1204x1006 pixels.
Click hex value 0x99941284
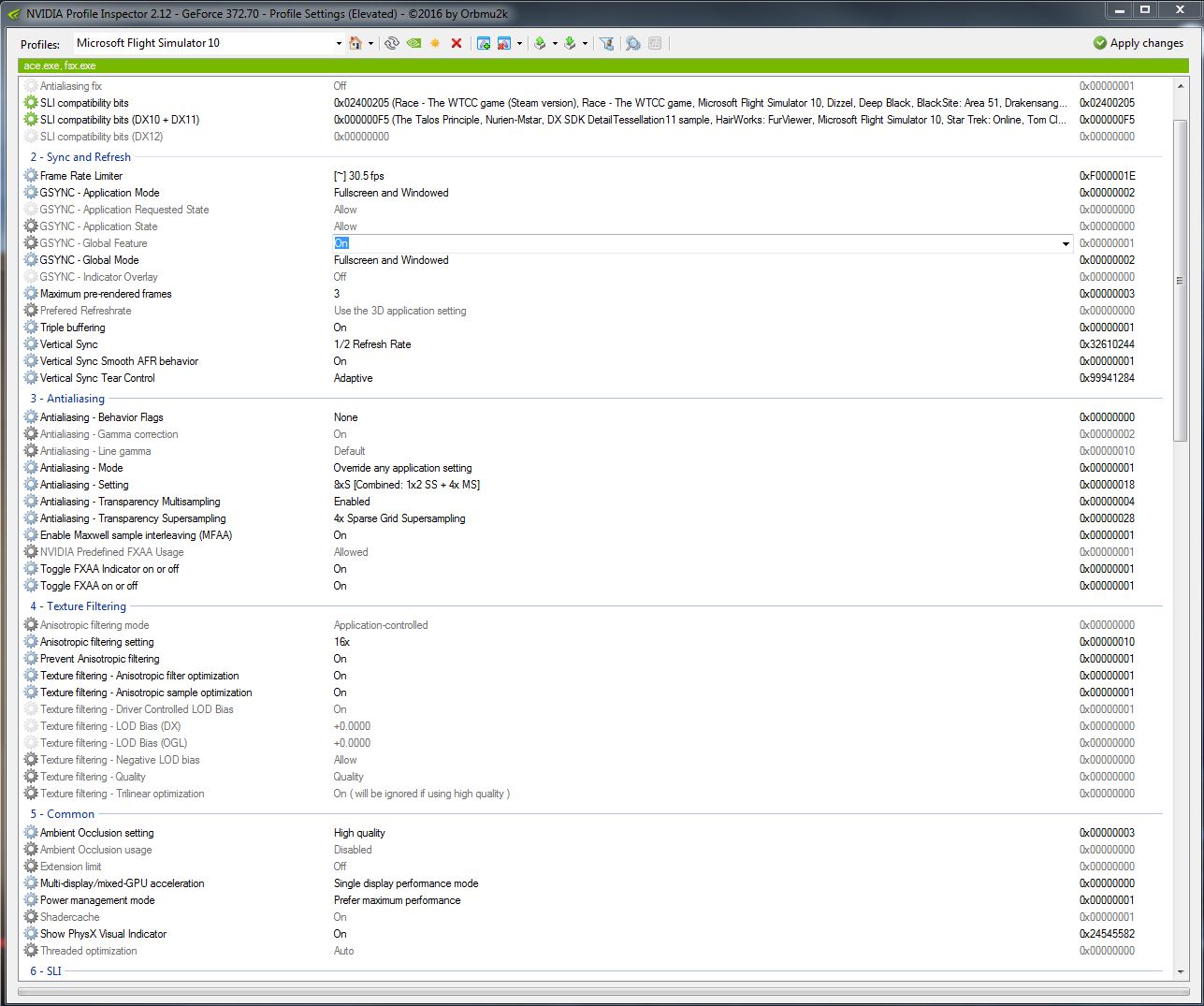(x=1107, y=378)
